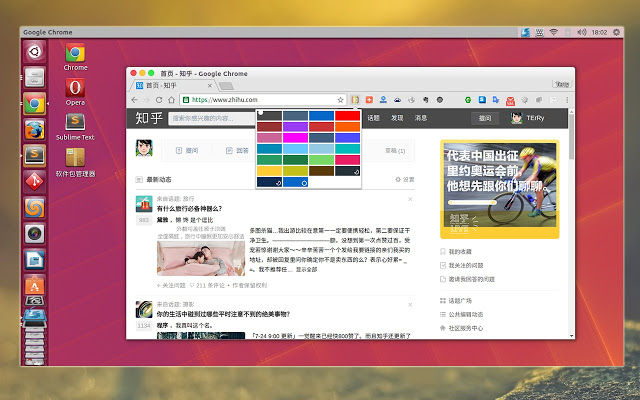640x400 pixels.
Task: Open the Sublime Text desktop shortcut
Action: (76, 127)
